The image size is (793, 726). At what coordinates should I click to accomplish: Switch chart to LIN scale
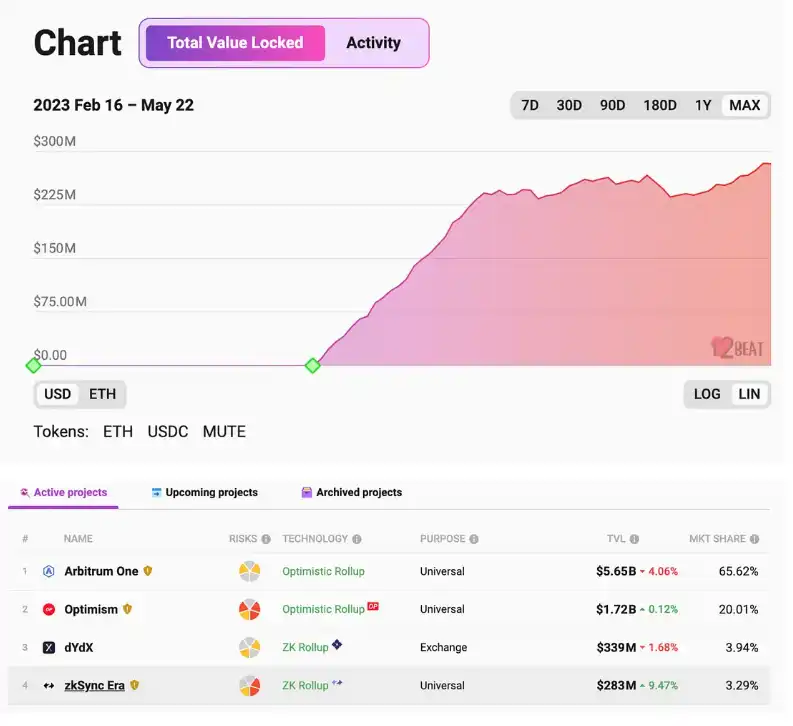(749, 394)
